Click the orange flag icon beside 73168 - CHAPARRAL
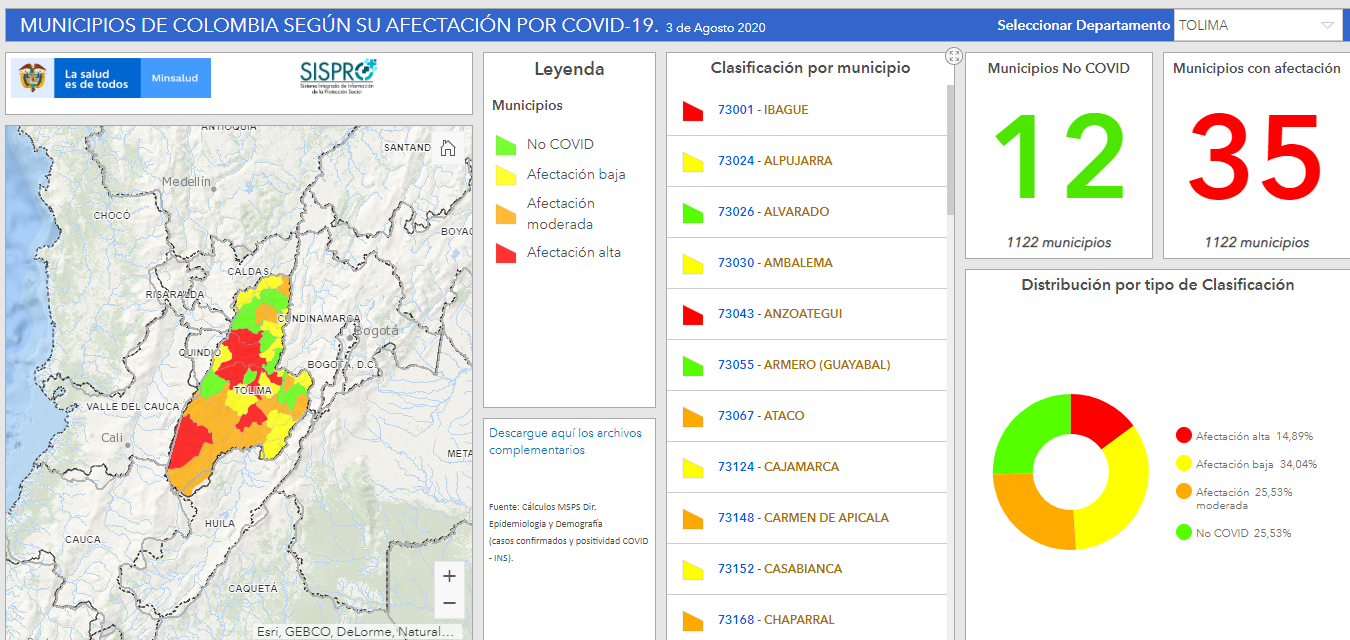 (692, 620)
